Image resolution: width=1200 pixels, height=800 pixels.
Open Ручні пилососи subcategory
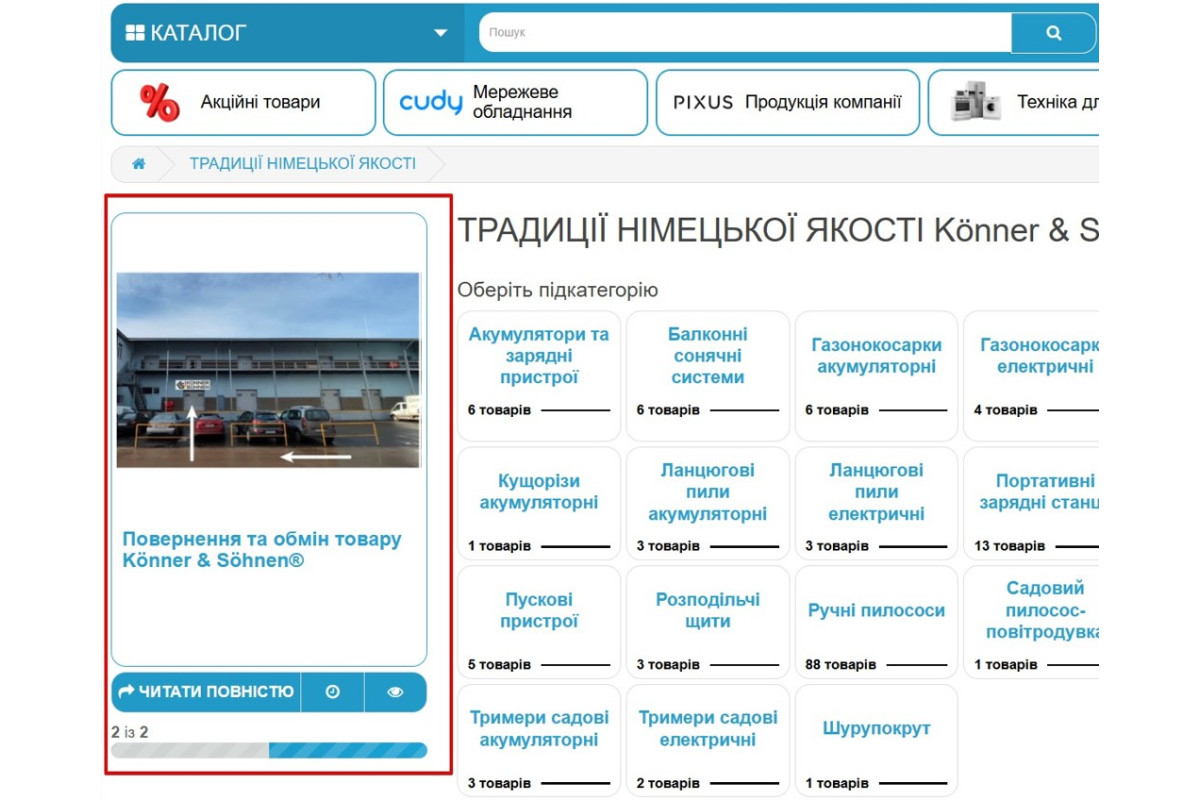877,611
